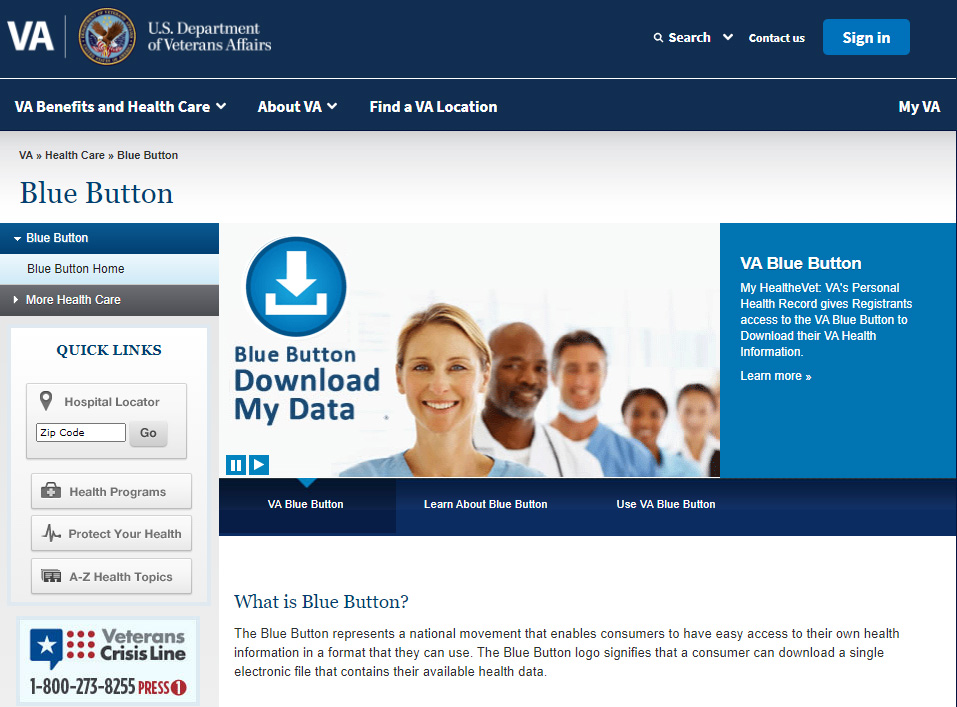
Task: Click the Zip Code input field
Action: click(x=81, y=432)
